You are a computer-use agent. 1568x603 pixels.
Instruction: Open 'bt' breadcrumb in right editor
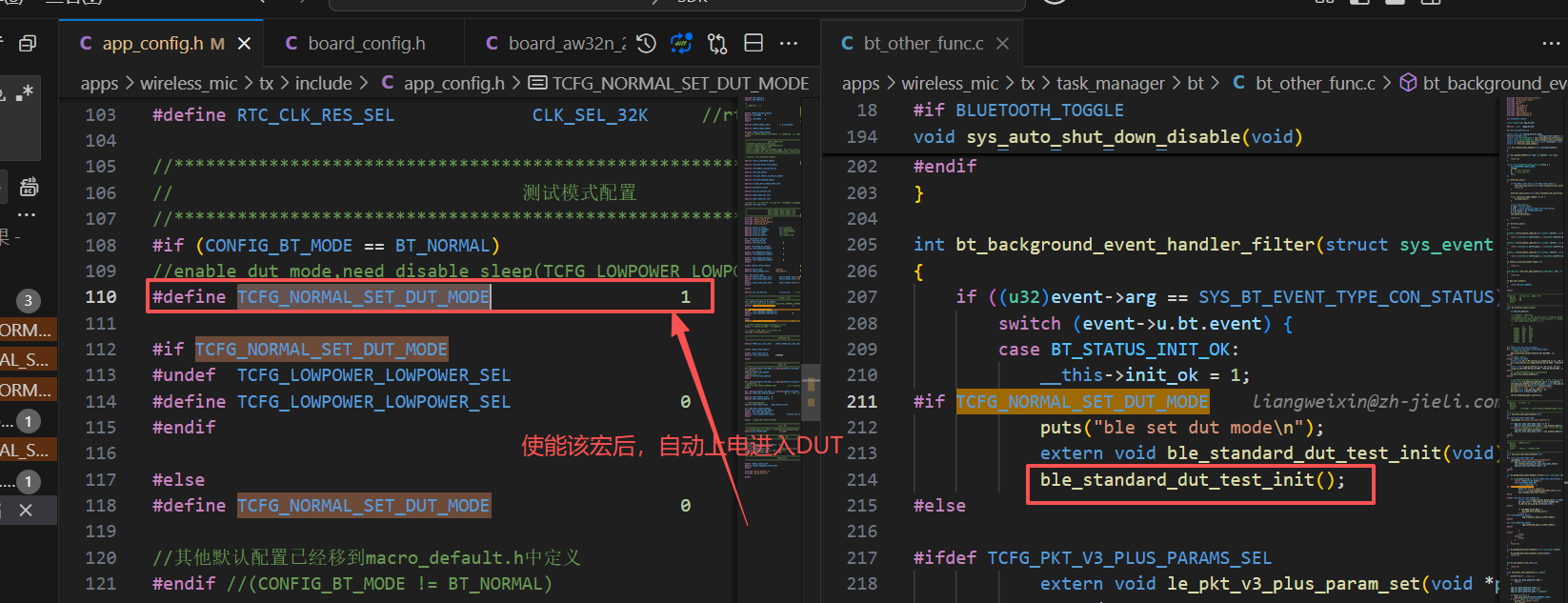point(1196,84)
